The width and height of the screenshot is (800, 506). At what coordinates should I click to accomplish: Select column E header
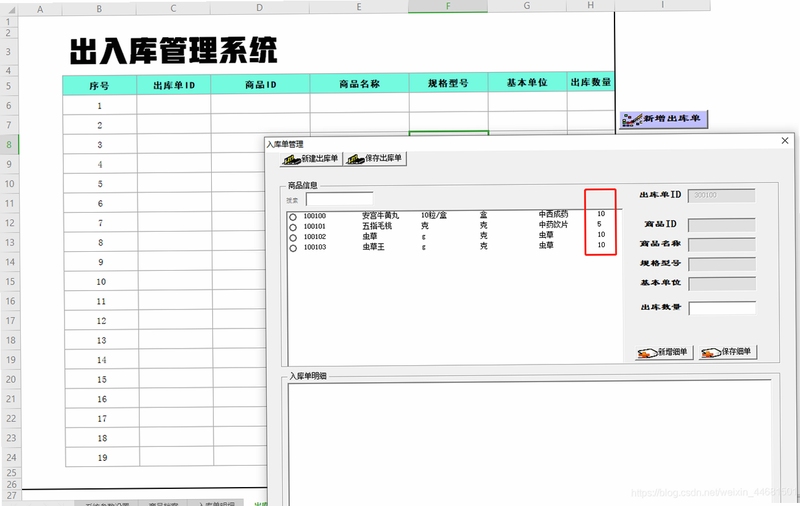click(359, 7)
